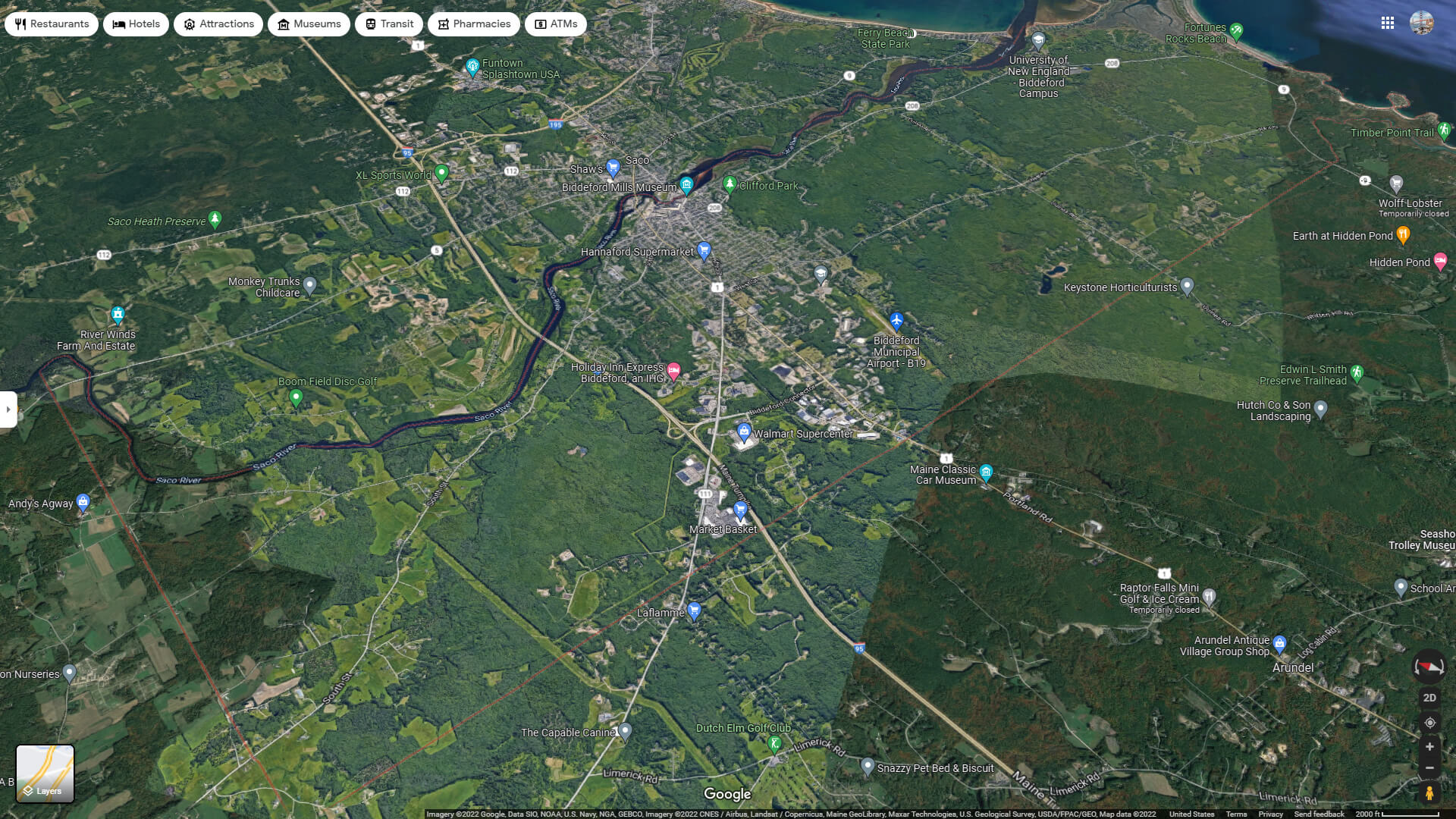Click the Maine Classic Car Museum pin

(x=986, y=471)
